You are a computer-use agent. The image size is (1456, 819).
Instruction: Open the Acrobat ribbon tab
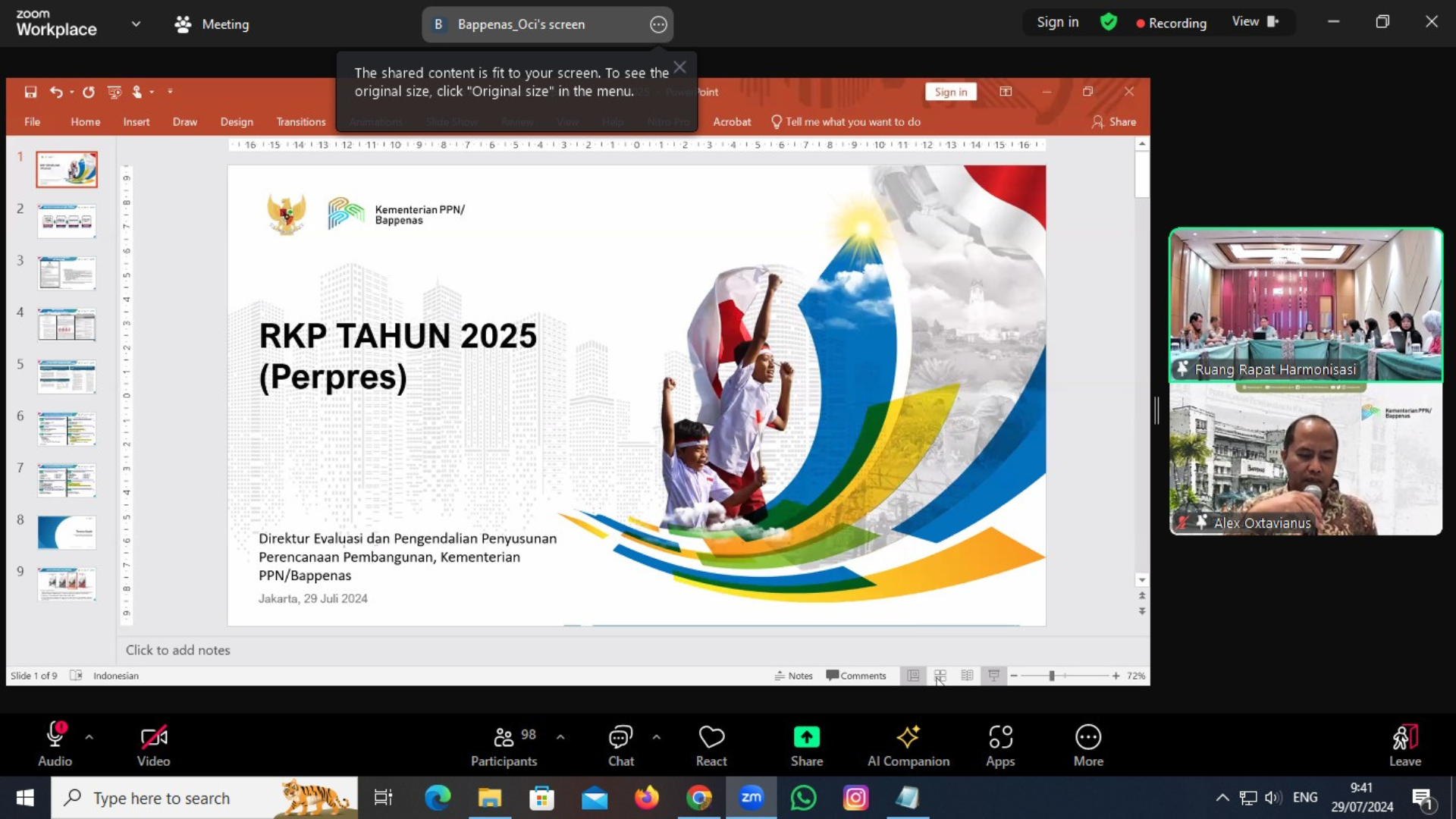[x=732, y=121]
